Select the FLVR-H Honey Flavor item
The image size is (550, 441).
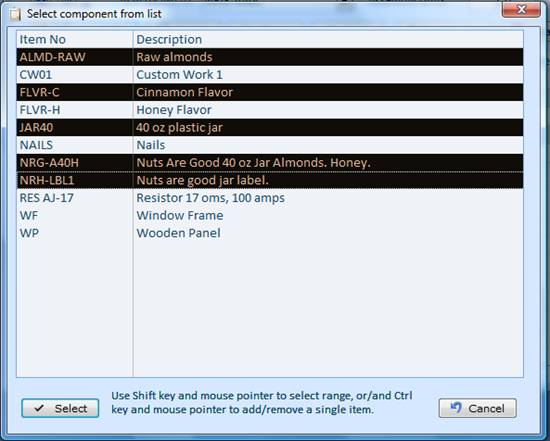pos(270,109)
